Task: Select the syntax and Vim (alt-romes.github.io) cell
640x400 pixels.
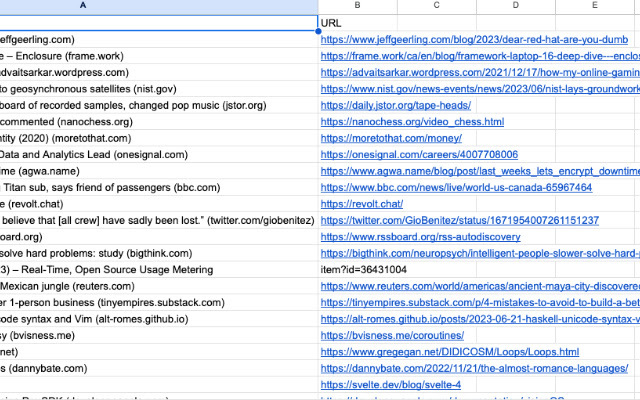Action: coord(159,319)
